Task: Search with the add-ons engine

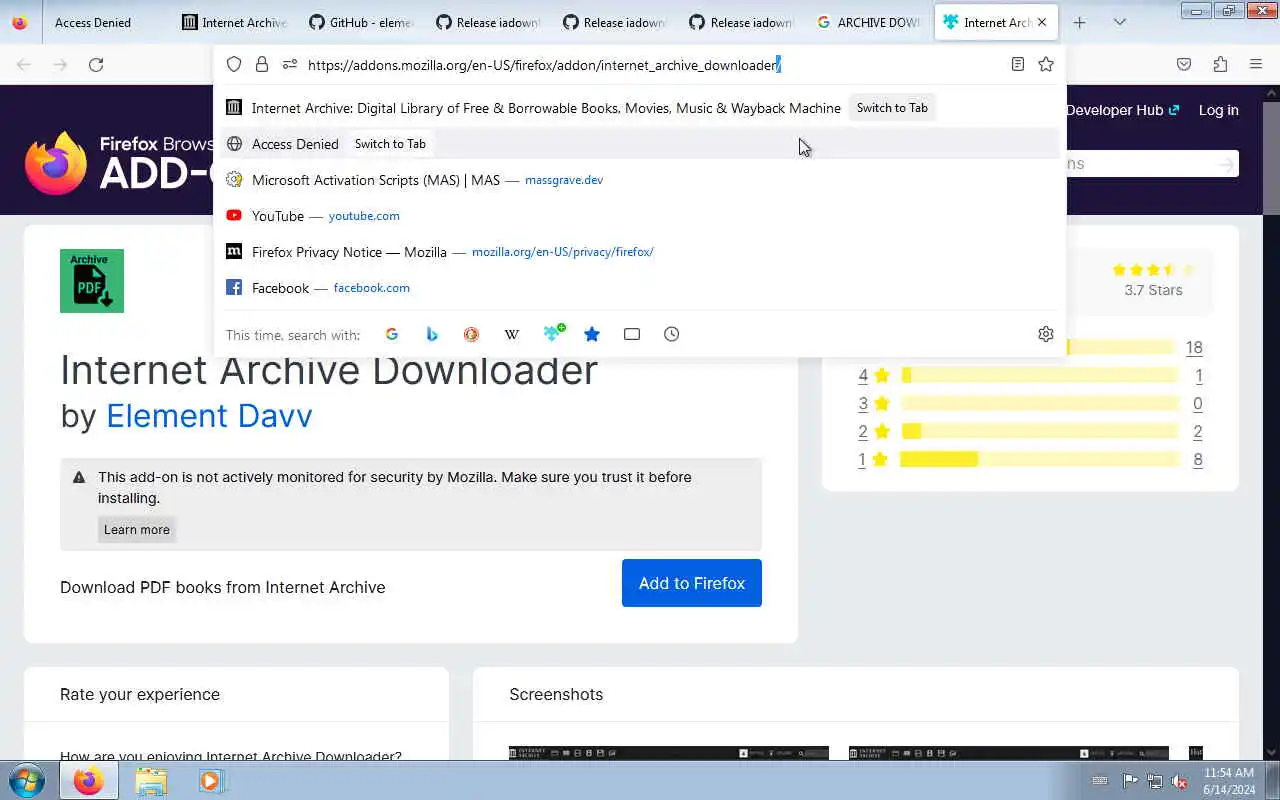Action: point(553,333)
